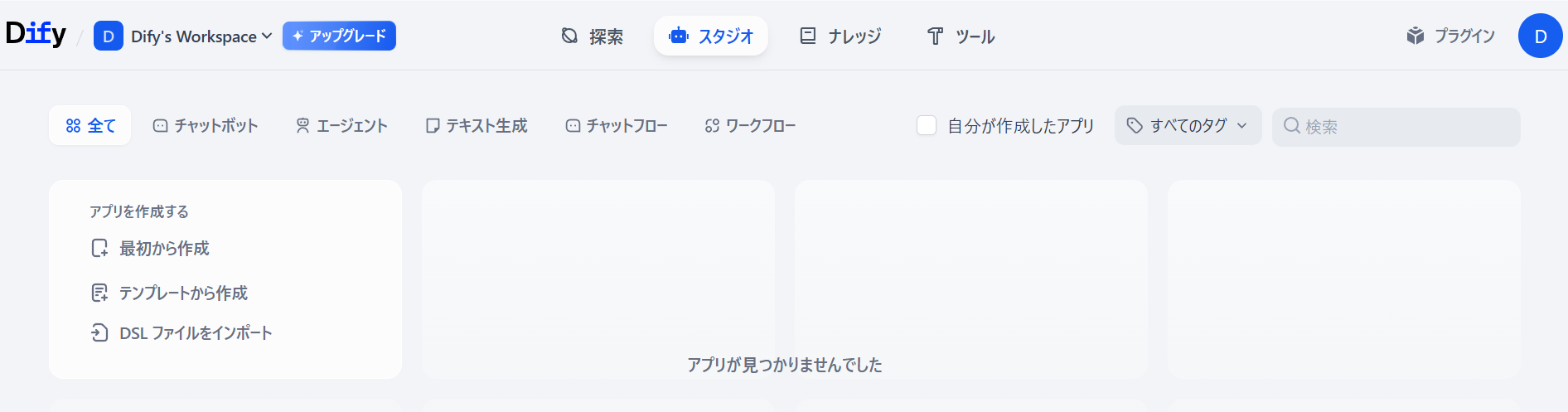Switch to チャットボット tab

point(206,125)
